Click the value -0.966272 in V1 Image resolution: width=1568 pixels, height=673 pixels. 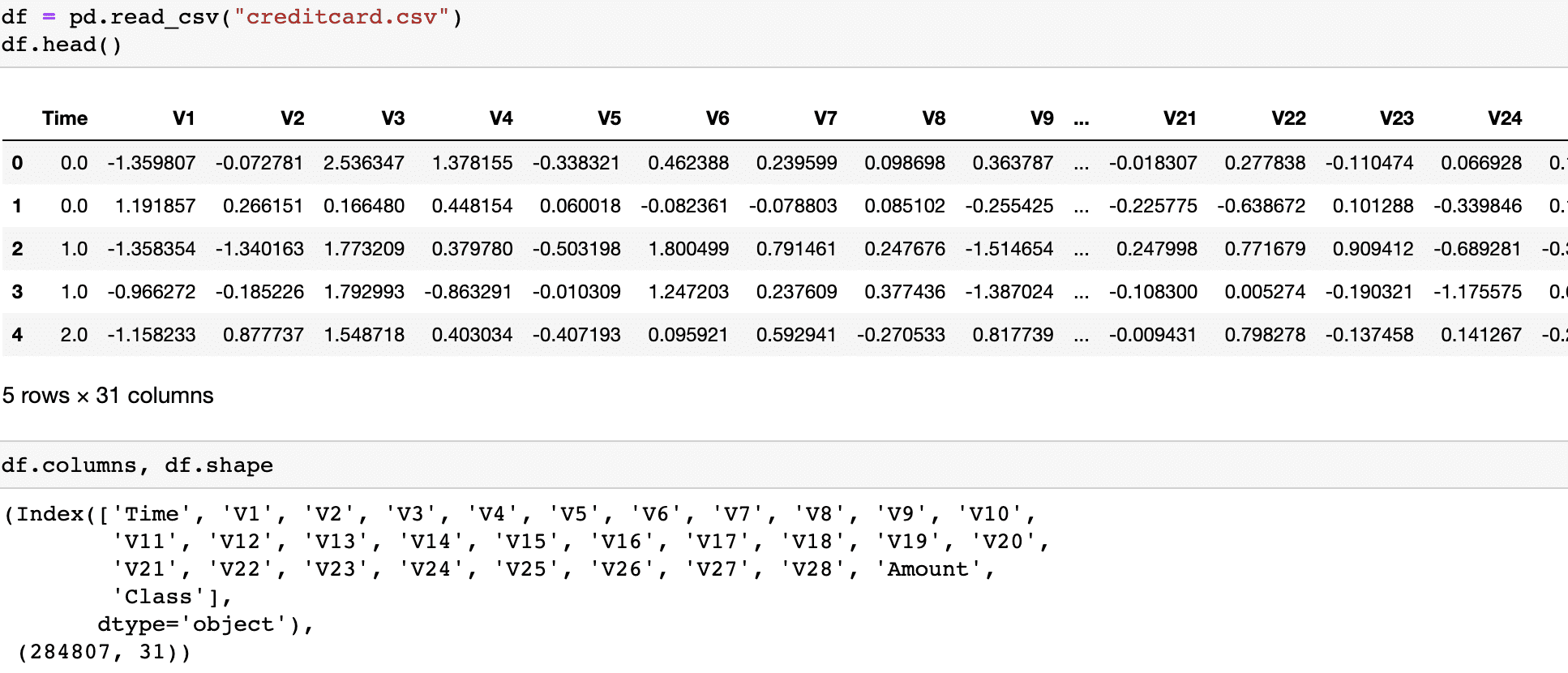[152, 292]
